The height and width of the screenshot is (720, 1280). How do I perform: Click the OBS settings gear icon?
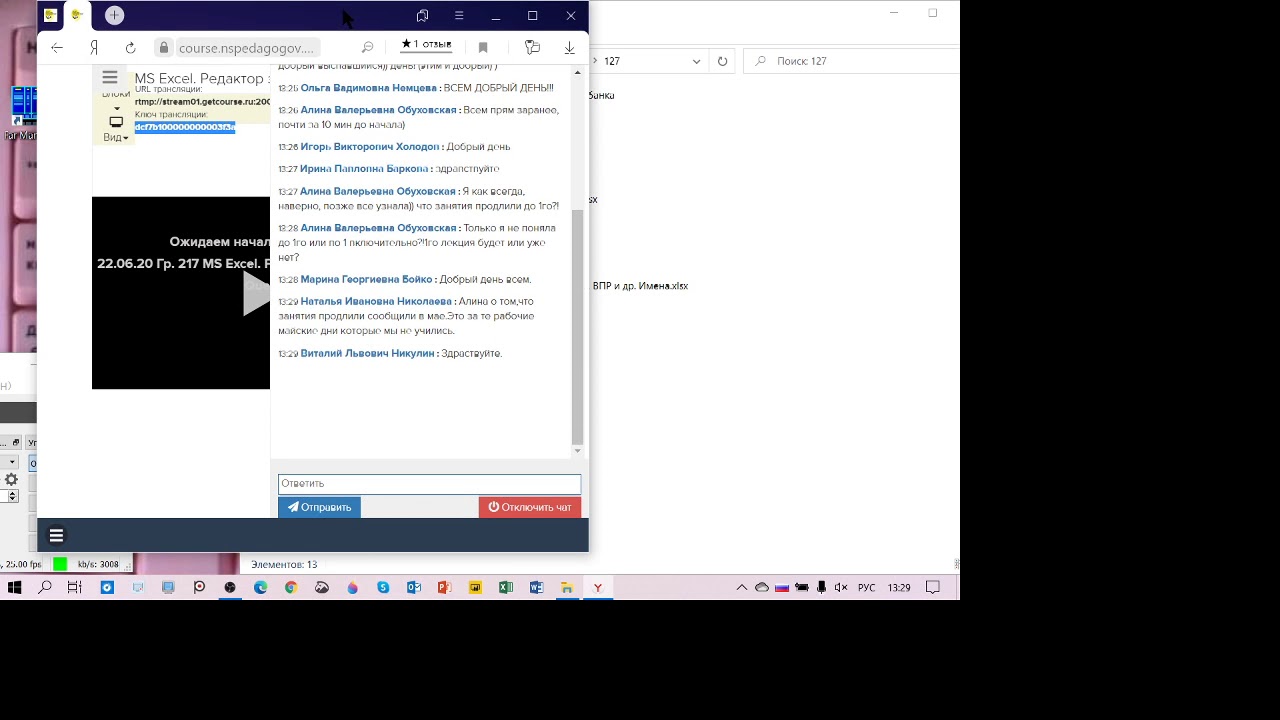(x=11, y=480)
